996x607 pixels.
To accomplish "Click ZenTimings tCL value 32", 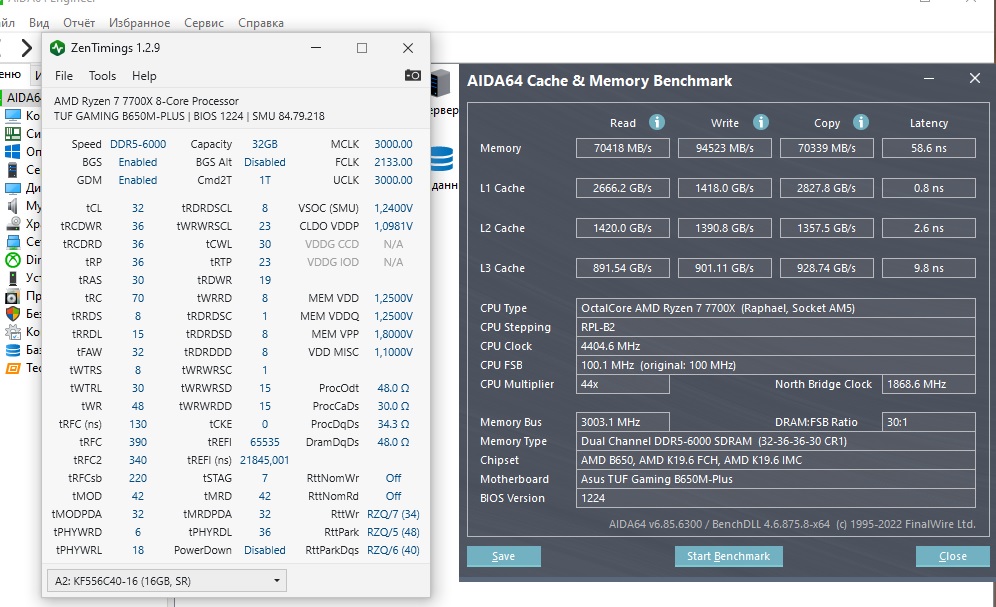I will click(138, 208).
